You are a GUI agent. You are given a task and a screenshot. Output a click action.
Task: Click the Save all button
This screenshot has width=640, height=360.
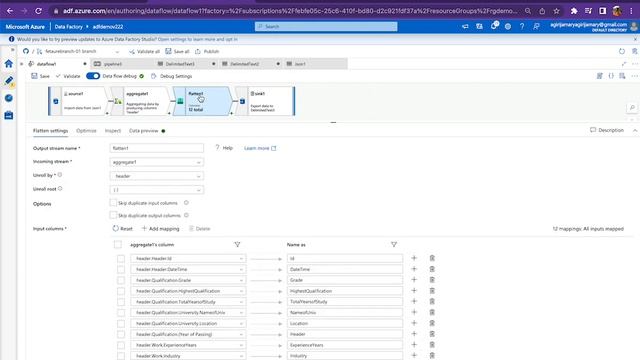(177, 51)
